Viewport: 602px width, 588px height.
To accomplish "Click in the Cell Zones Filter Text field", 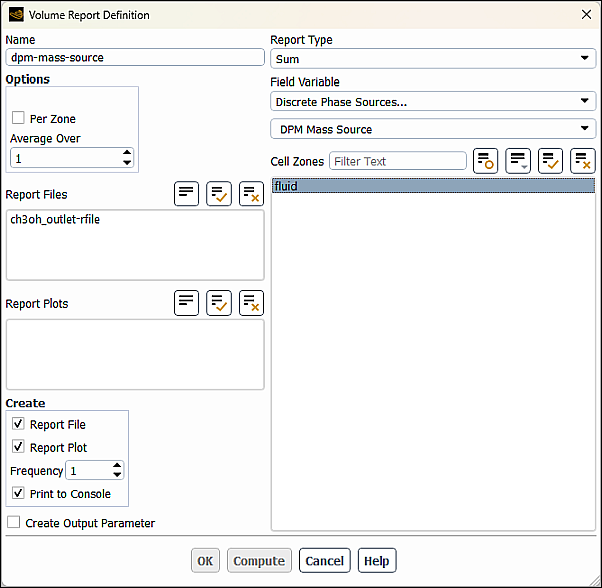I will point(397,161).
